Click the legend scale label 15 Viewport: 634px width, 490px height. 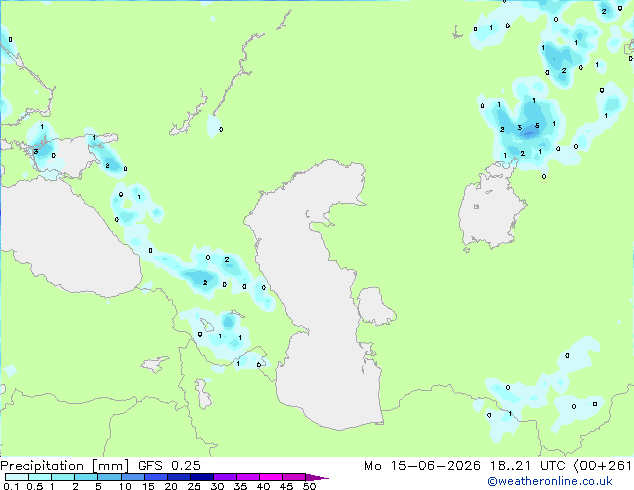coord(148,486)
